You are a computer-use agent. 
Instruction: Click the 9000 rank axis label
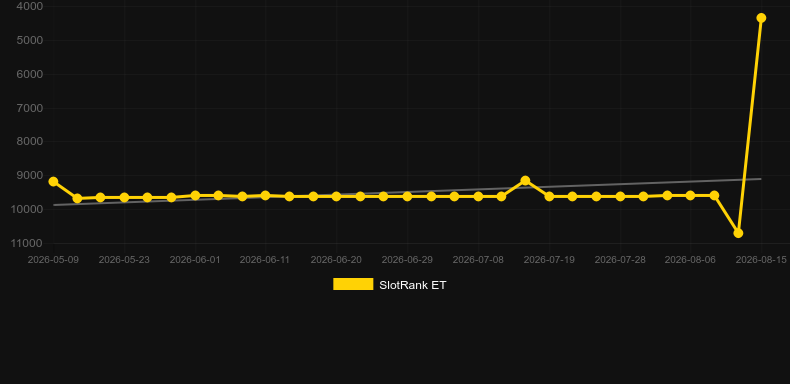point(30,175)
